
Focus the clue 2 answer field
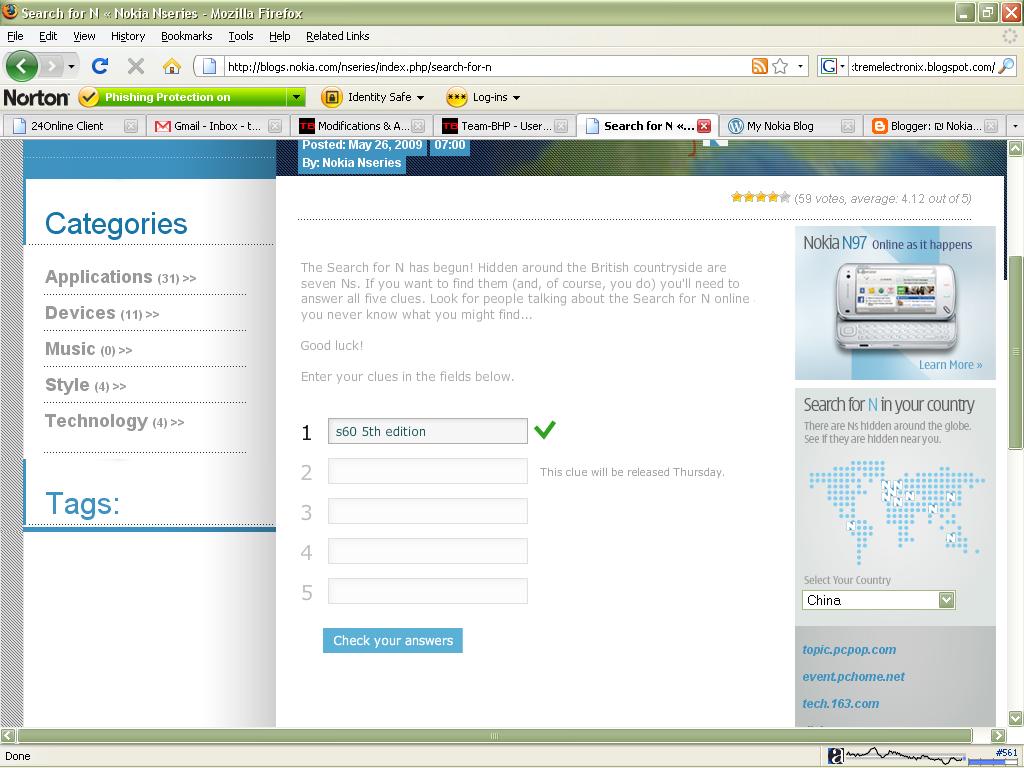(x=428, y=472)
